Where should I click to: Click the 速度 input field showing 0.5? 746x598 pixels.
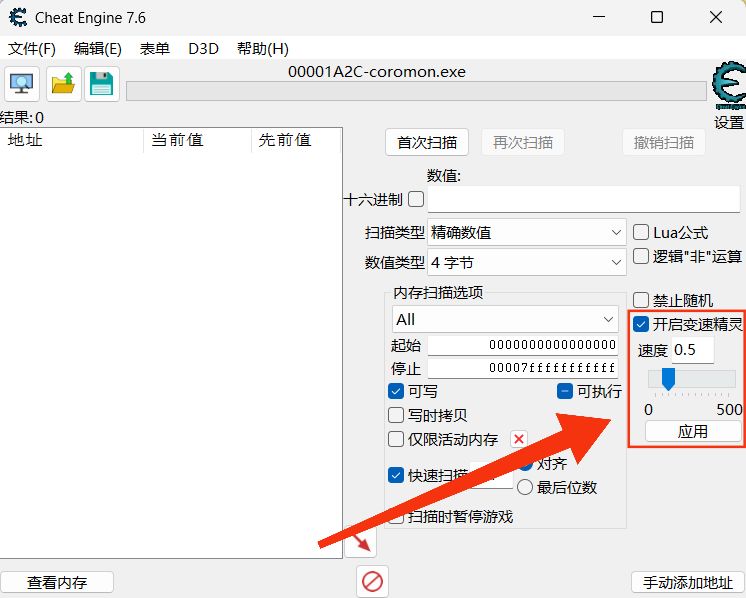point(693,350)
